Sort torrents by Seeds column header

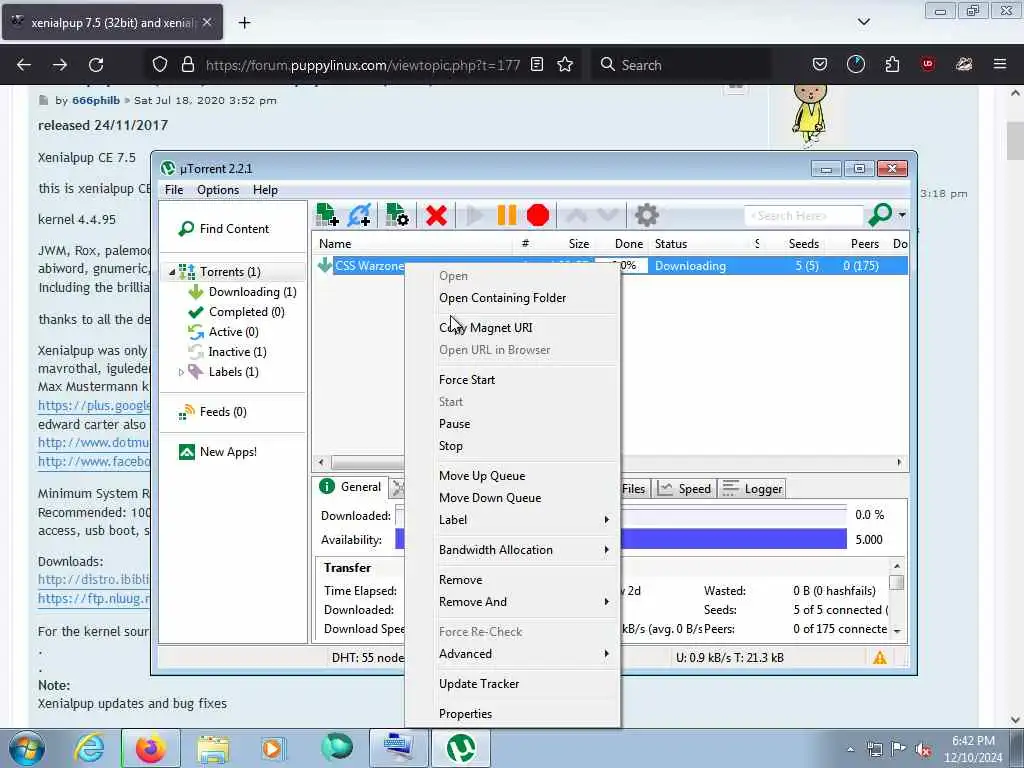coord(795,244)
